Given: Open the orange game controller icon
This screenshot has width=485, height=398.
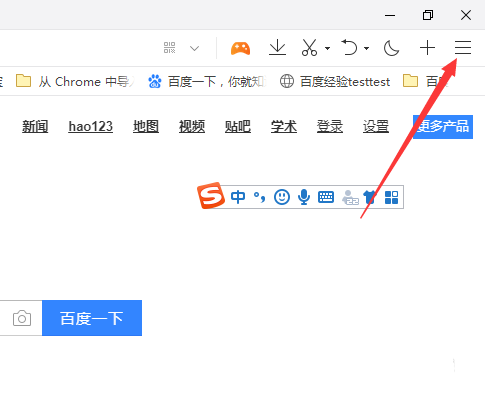Looking at the screenshot, I should coord(240,48).
